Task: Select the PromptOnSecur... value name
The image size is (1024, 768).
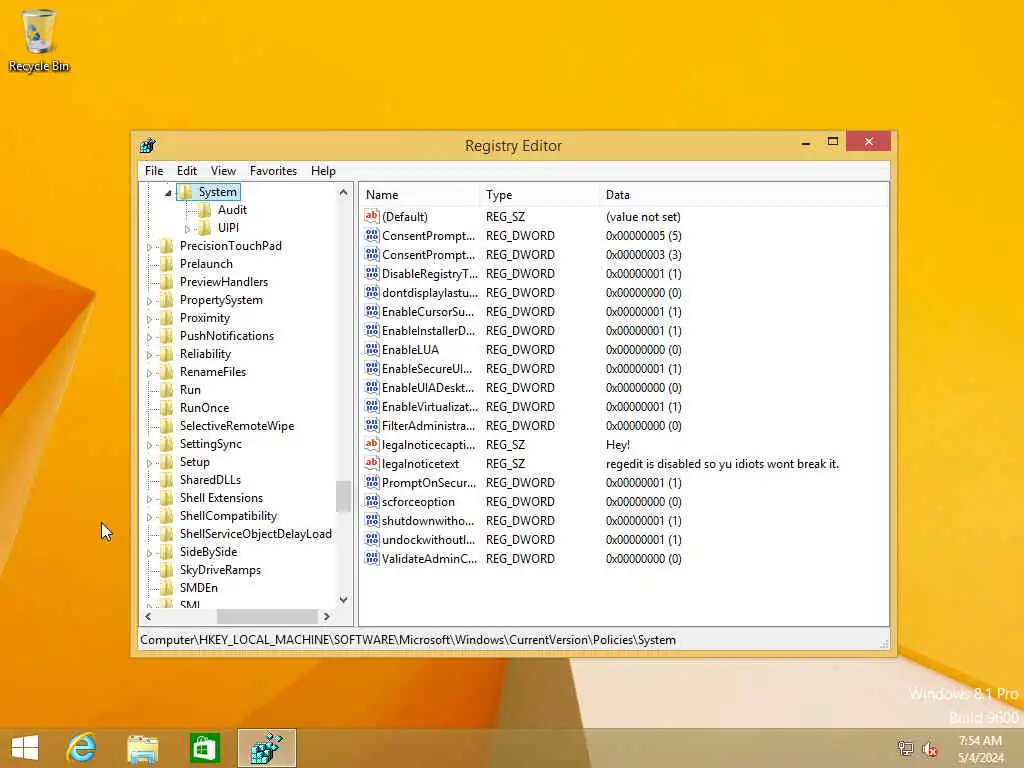Action: click(428, 483)
